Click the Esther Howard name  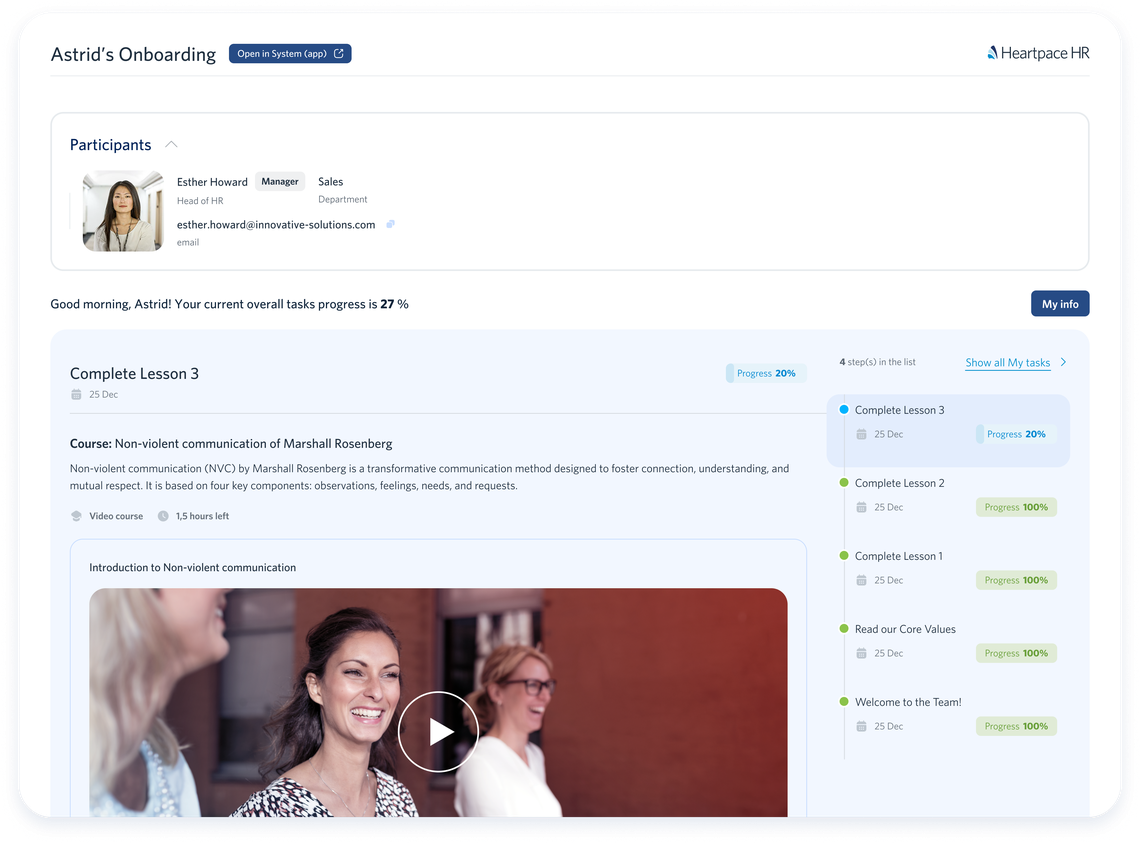pyautogui.click(x=212, y=182)
